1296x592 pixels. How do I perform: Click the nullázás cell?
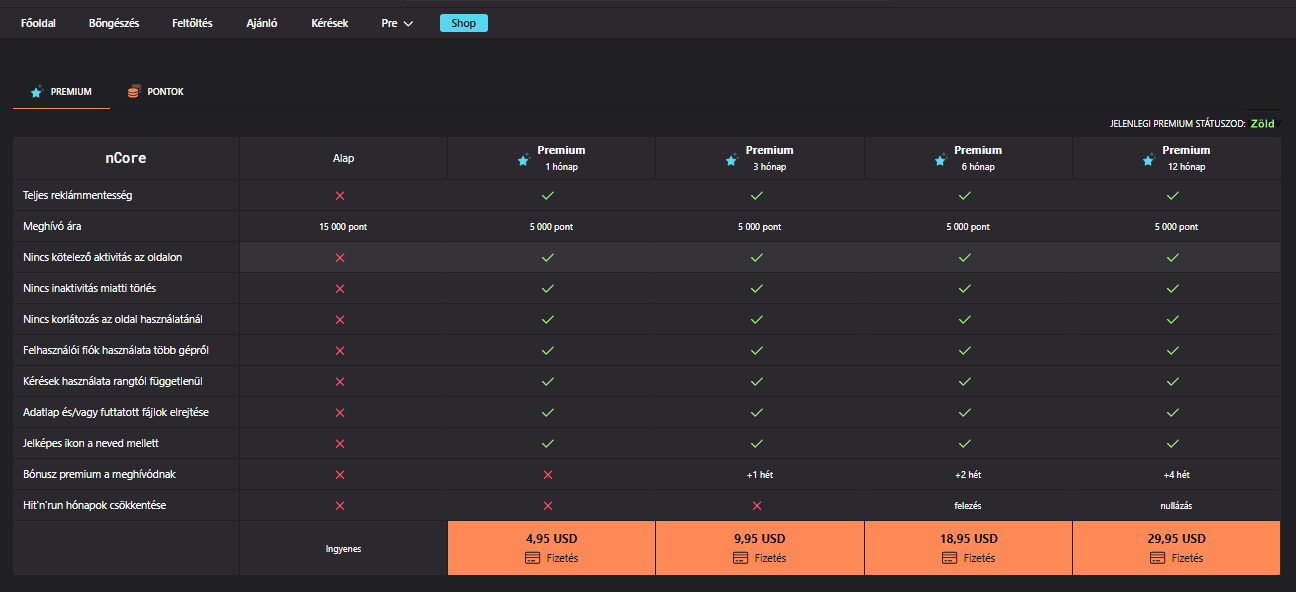point(1176,506)
